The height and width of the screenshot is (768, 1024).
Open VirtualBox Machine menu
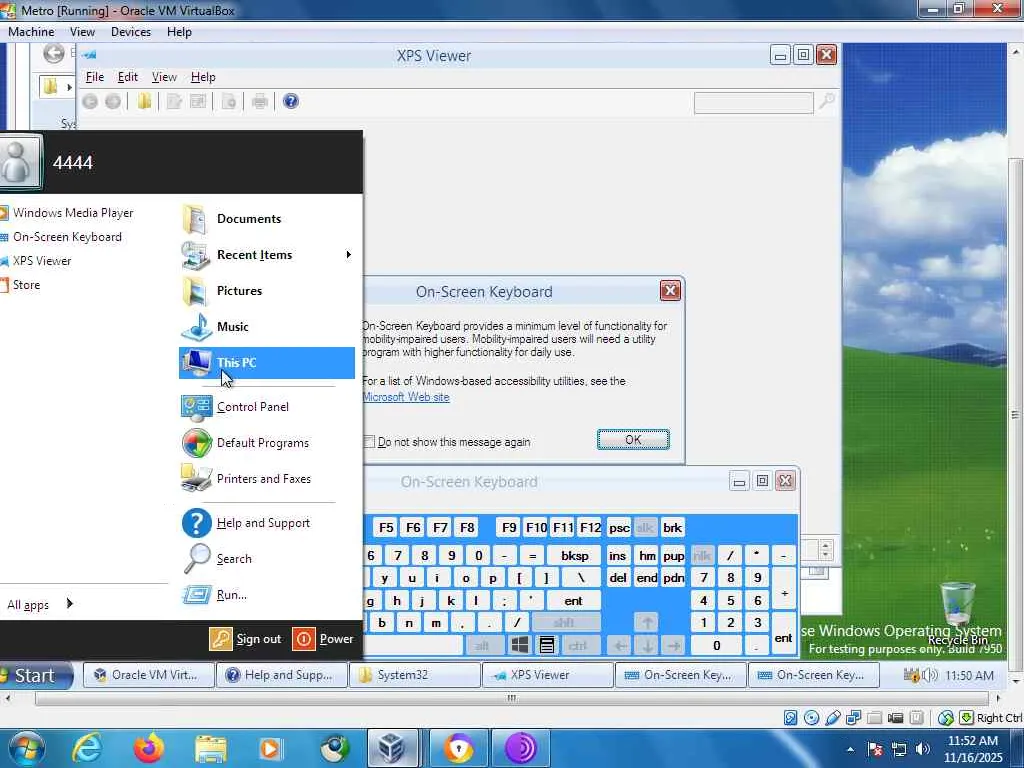31,32
